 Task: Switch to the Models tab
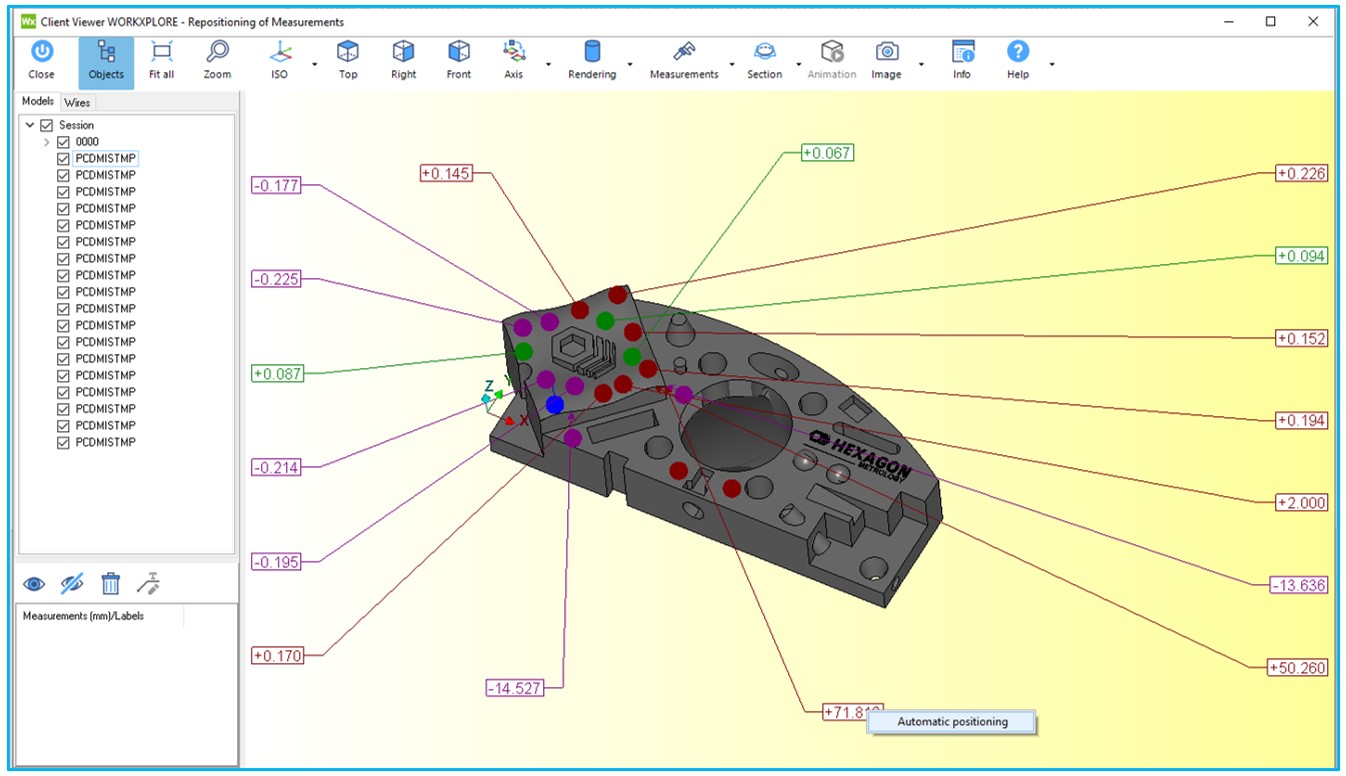(38, 102)
